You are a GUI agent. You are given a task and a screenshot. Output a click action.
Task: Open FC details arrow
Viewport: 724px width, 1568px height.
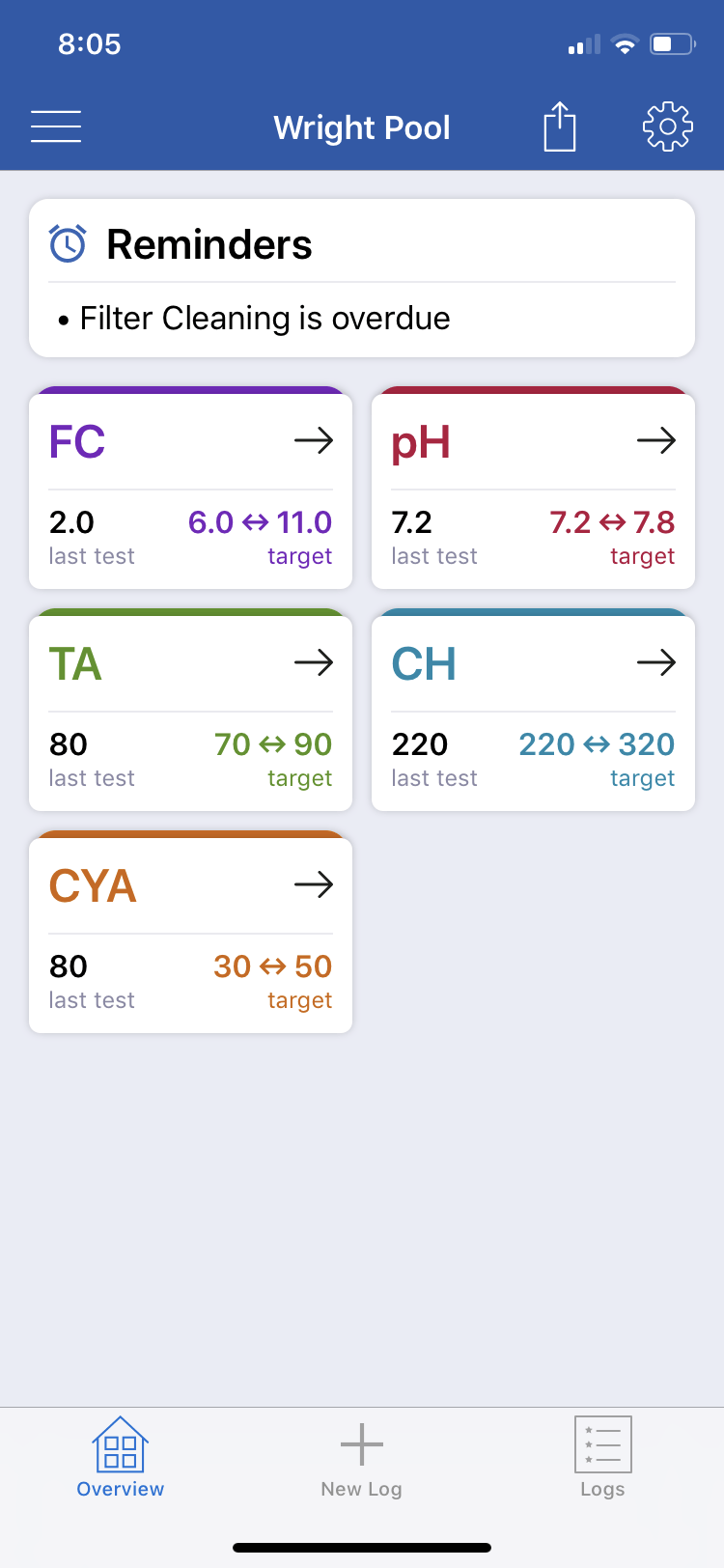(x=314, y=441)
